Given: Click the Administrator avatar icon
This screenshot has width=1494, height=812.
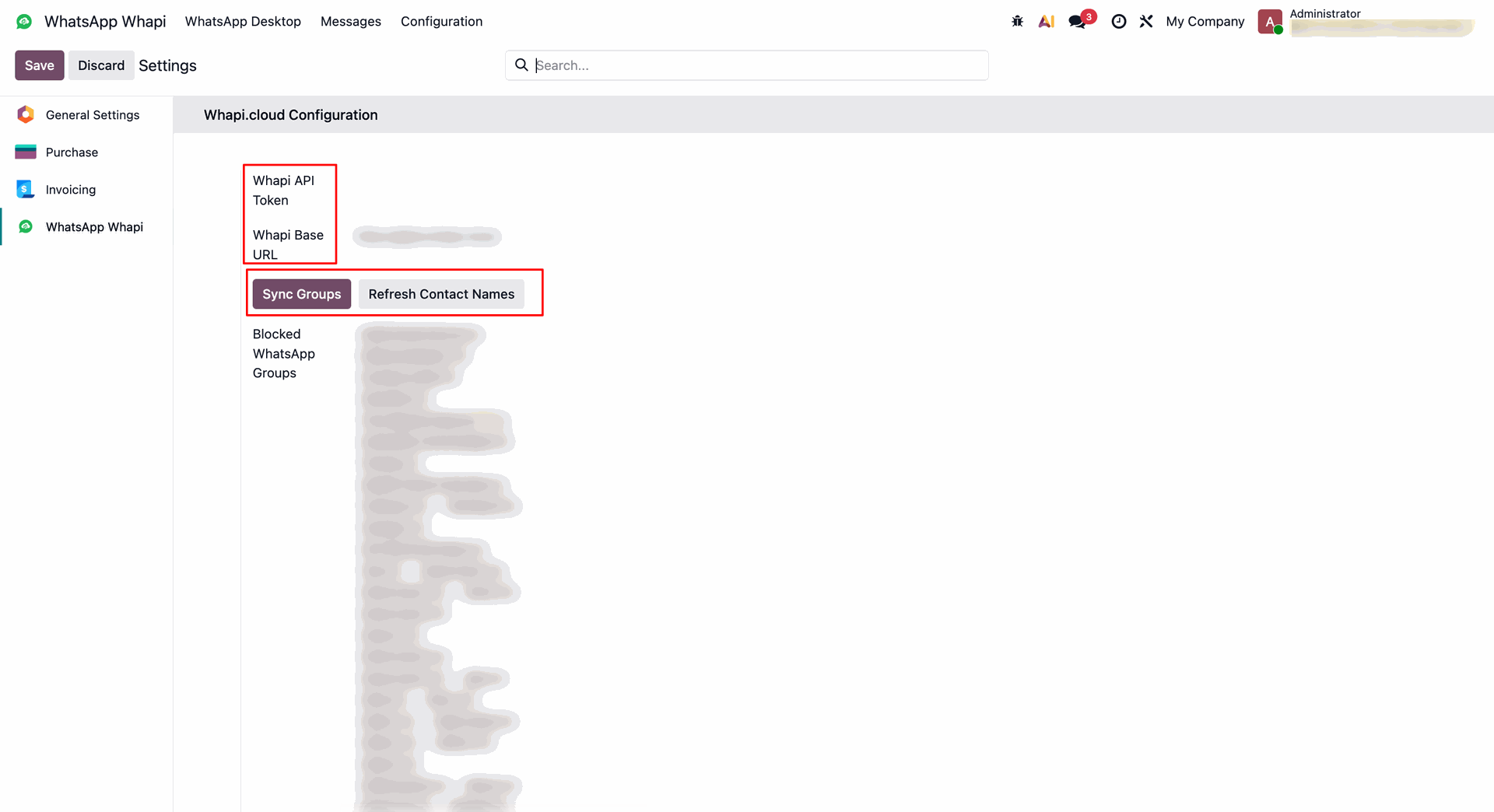Looking at the screenshot, I should (1270, 22).
